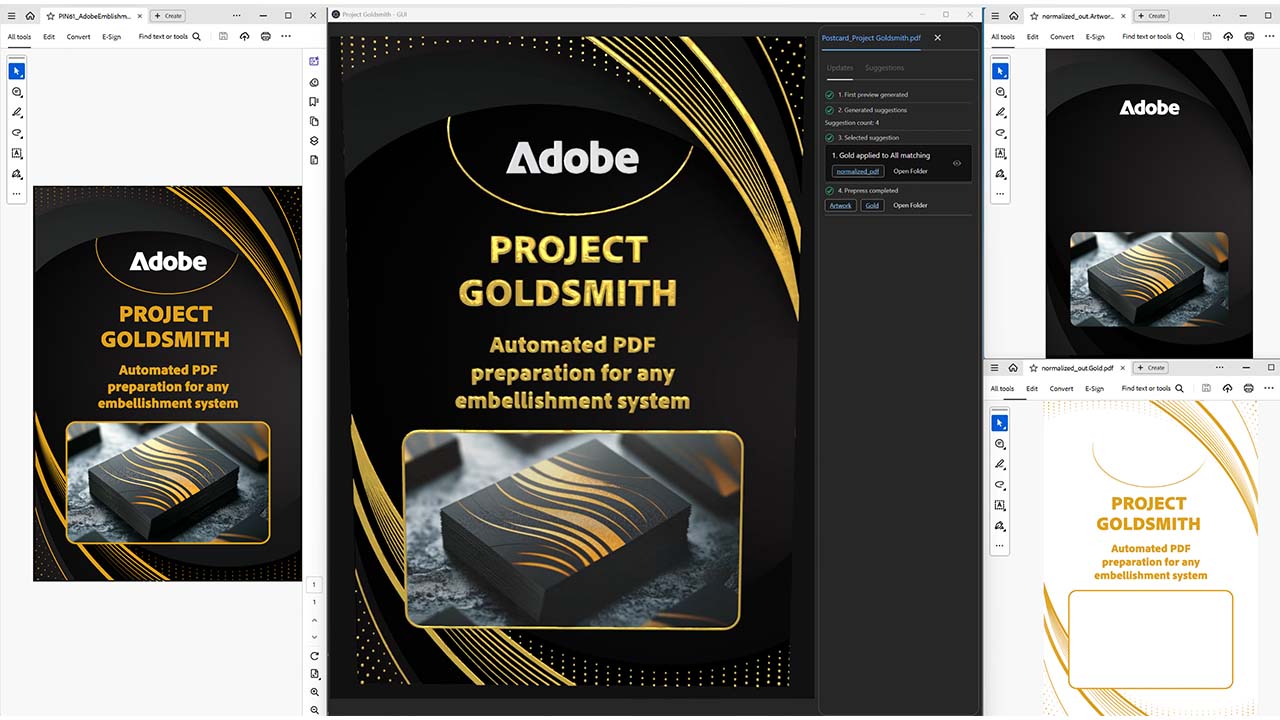Open the Bookmarks panel icon

[x=314, y=101]
